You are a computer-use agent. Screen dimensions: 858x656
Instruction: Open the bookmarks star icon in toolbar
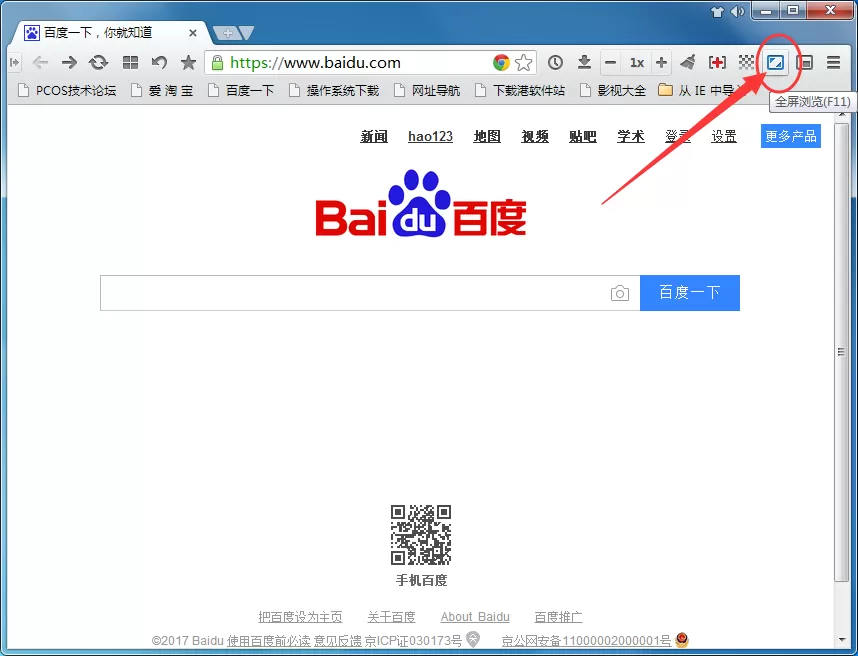click(188, 62)
